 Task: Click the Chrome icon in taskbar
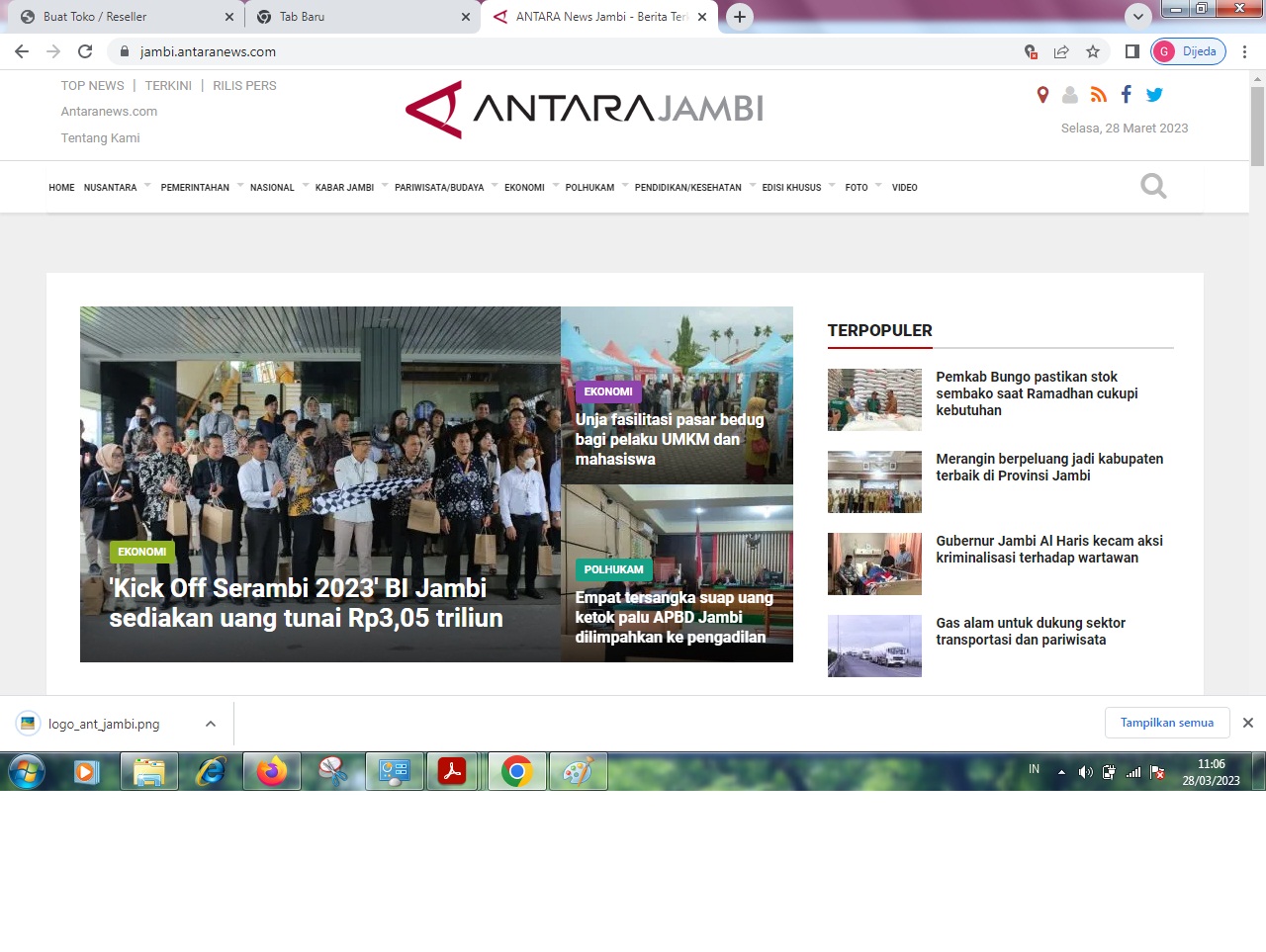[x=517, y=771]
